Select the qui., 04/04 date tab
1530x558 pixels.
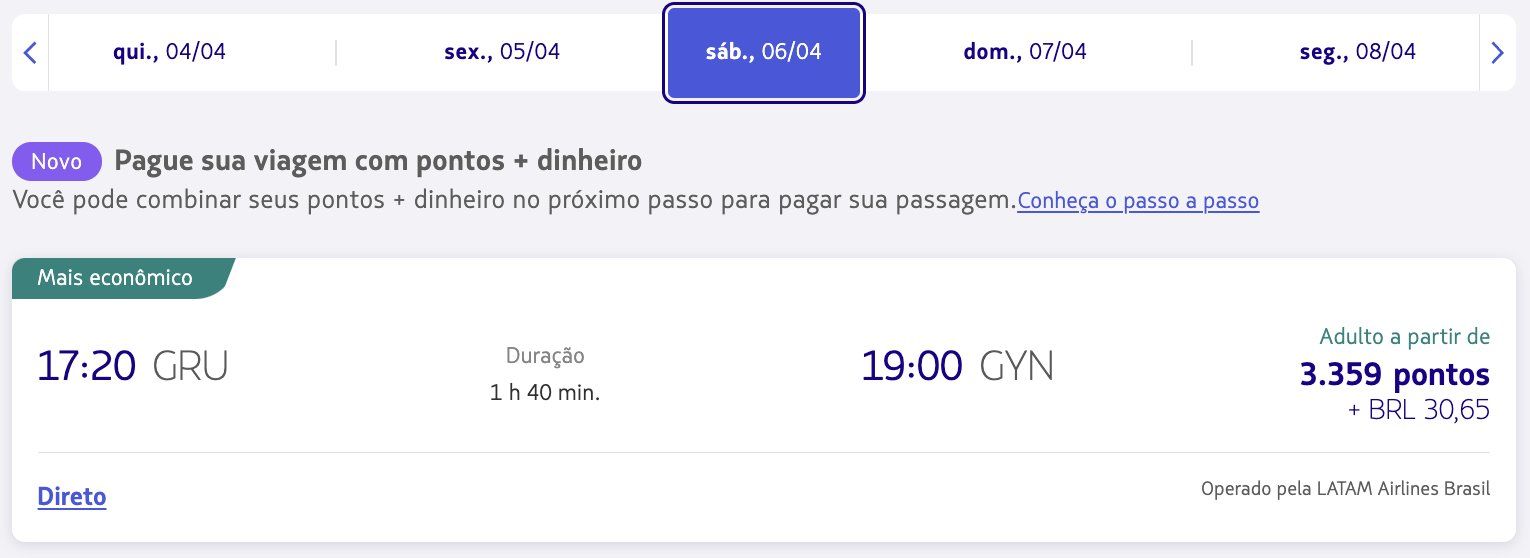[x=170, y=52]
